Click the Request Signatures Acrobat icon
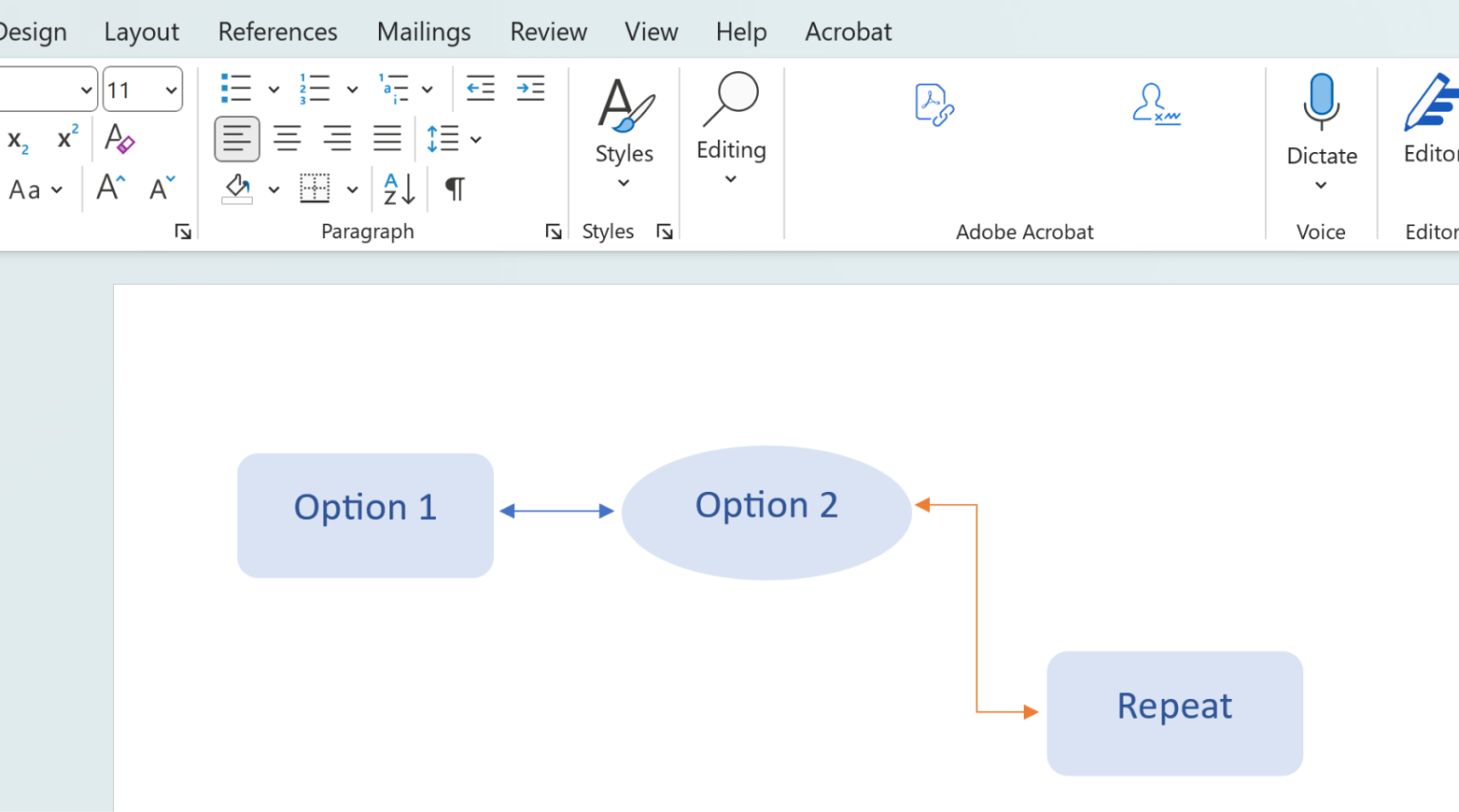Image resolution: width=1459 pixels, height=812 pixels. pos(1155,104)
